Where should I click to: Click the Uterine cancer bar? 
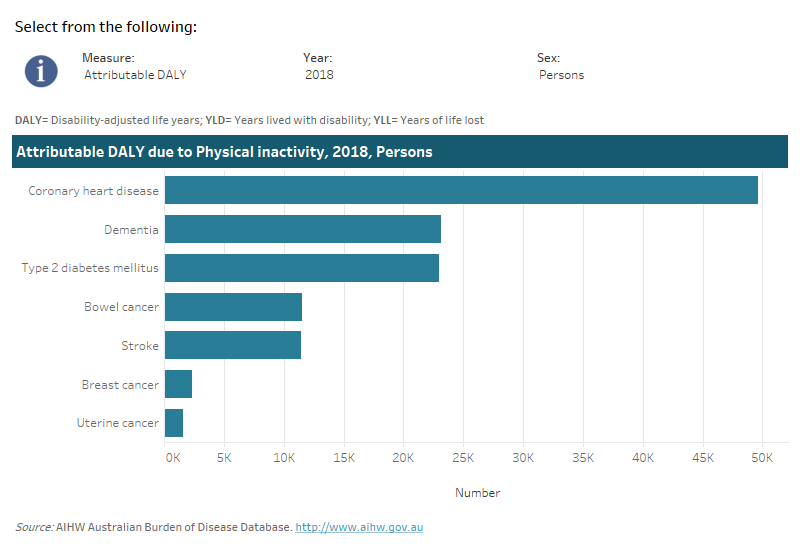pos(174,423)
